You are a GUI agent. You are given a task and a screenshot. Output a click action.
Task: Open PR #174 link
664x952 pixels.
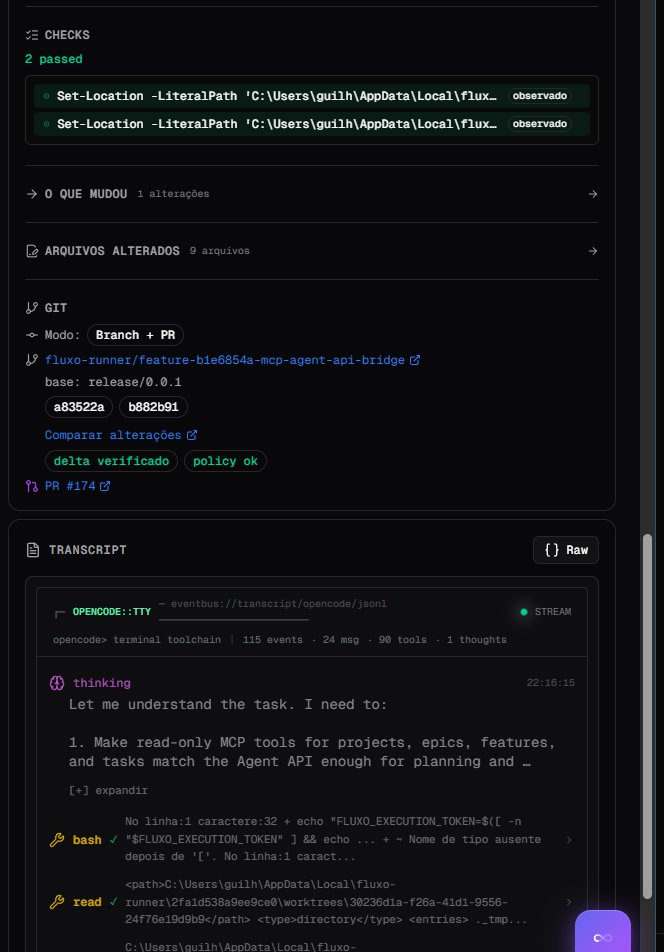(x=70, y=486)
